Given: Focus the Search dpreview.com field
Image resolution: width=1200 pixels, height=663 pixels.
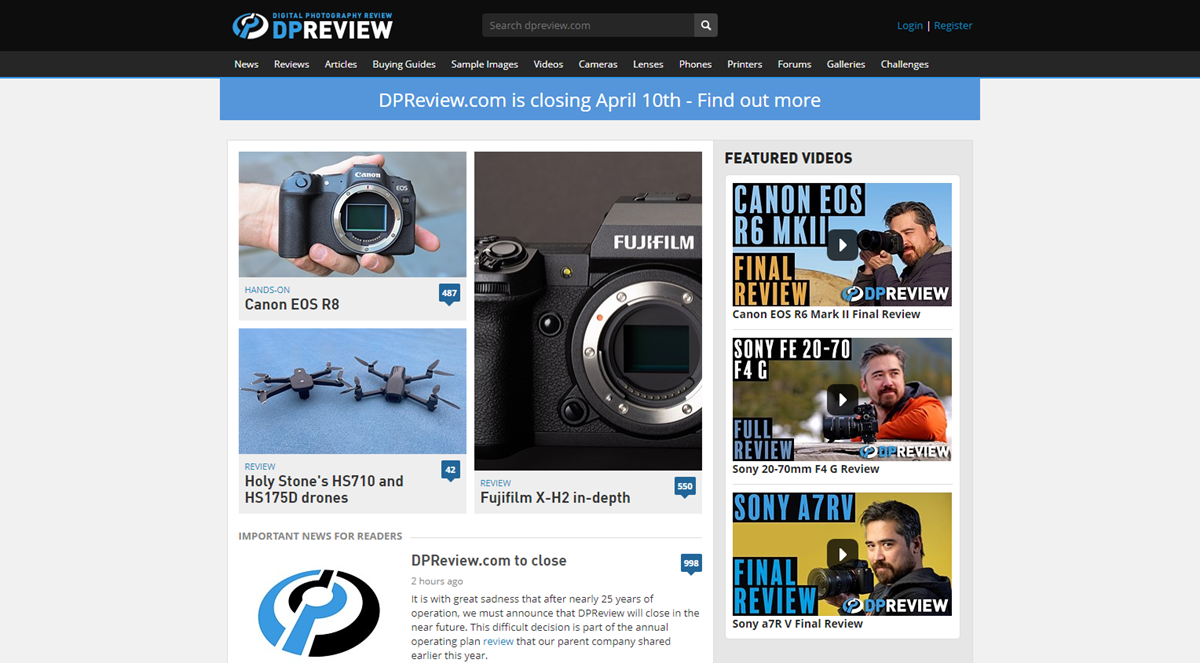Looking at the screenshot, I should pyautogui.click(x=588, y=25).
